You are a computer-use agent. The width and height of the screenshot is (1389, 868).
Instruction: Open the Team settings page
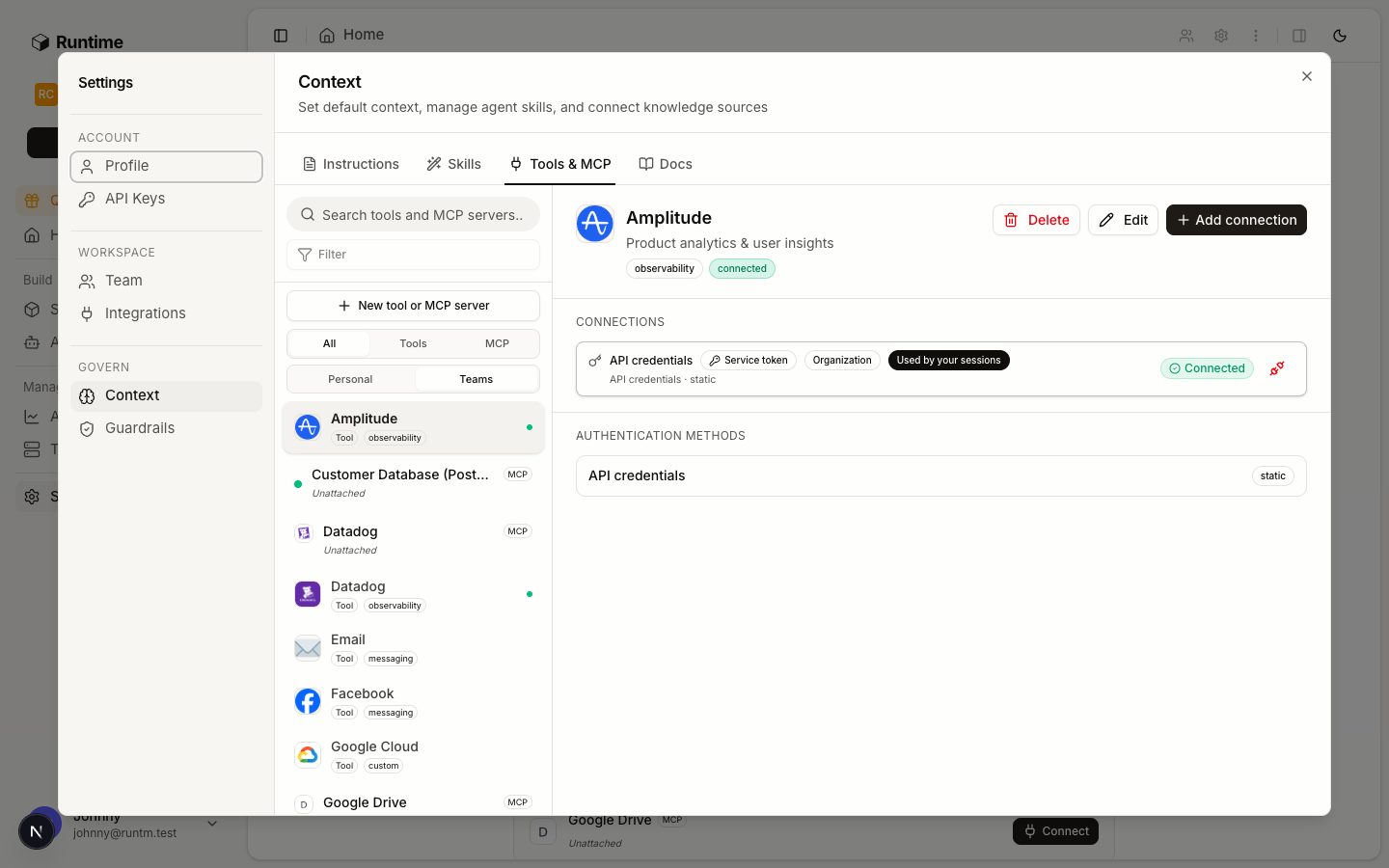coord(166,281)
